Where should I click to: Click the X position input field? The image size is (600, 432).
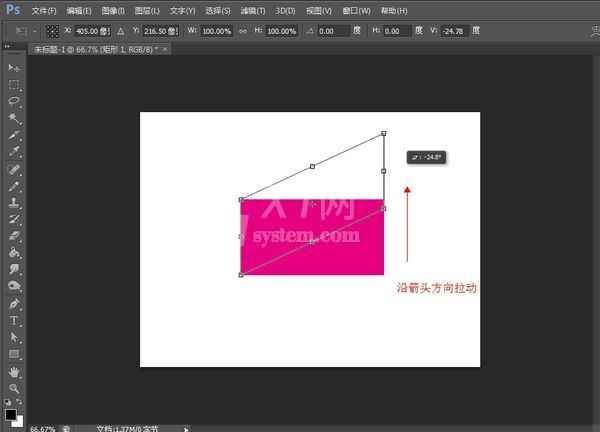tap(93, 31)
